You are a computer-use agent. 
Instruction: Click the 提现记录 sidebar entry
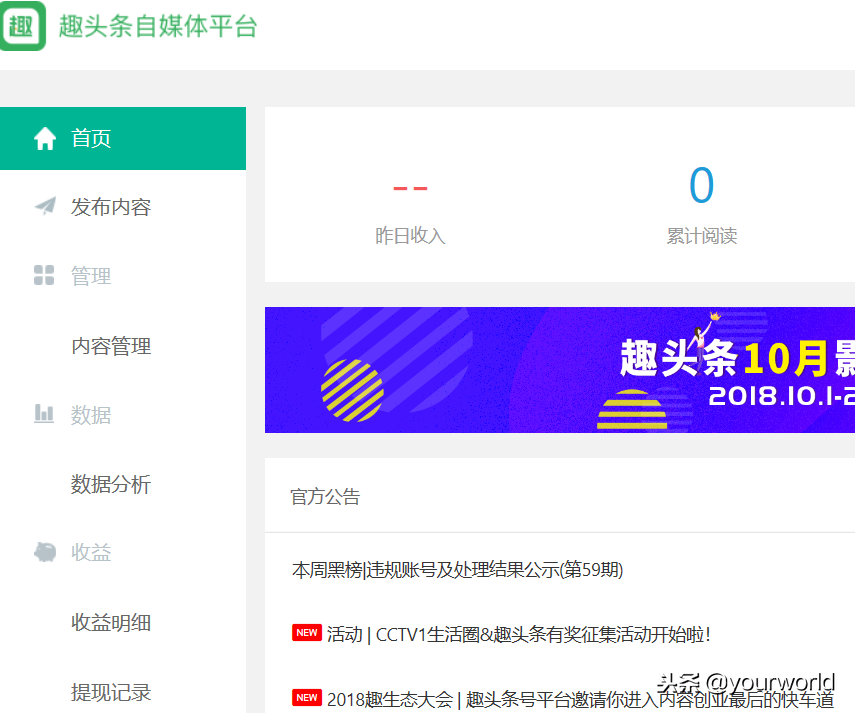tap(111, 692)
